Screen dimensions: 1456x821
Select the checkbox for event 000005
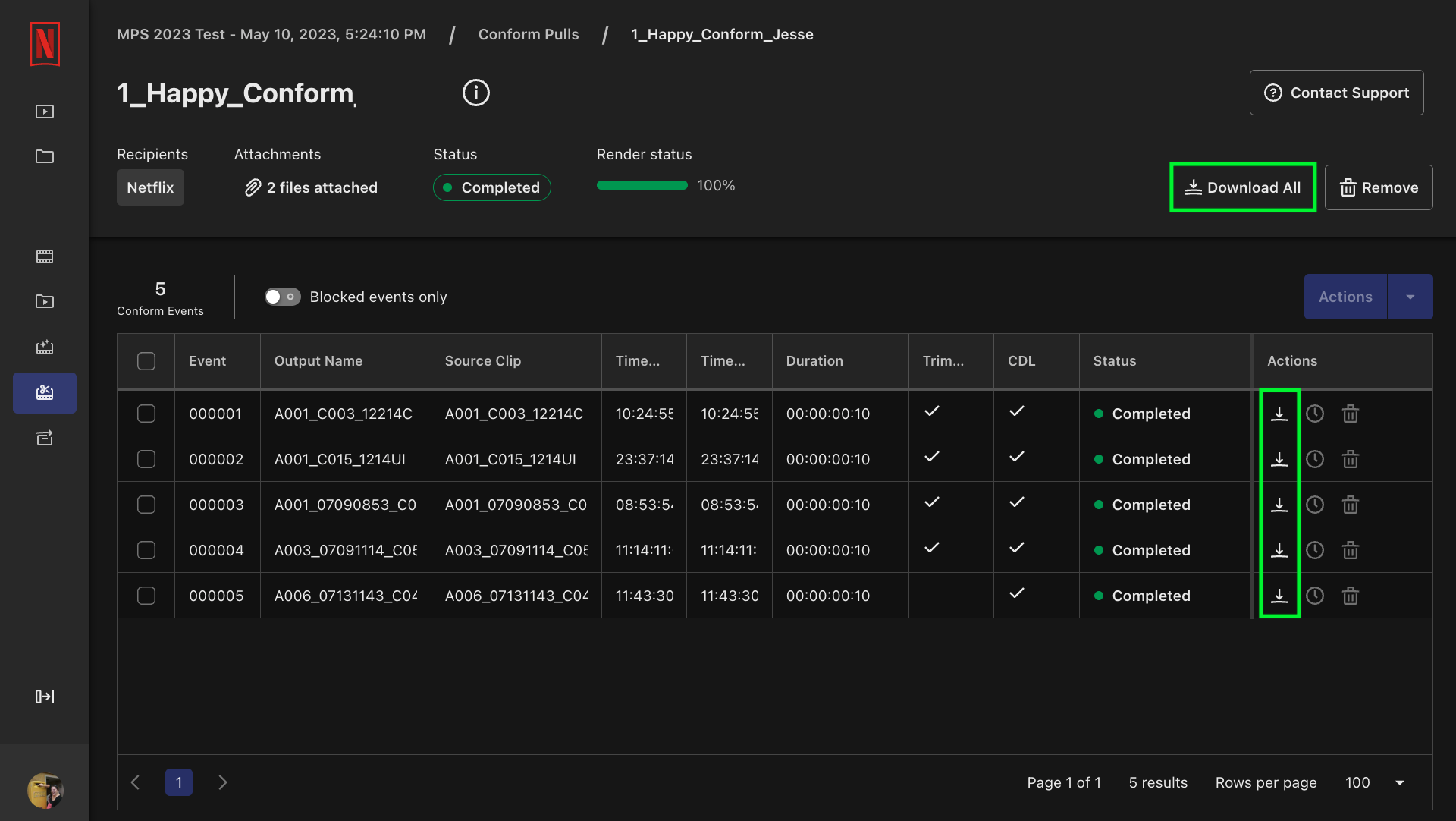point(146,596)
